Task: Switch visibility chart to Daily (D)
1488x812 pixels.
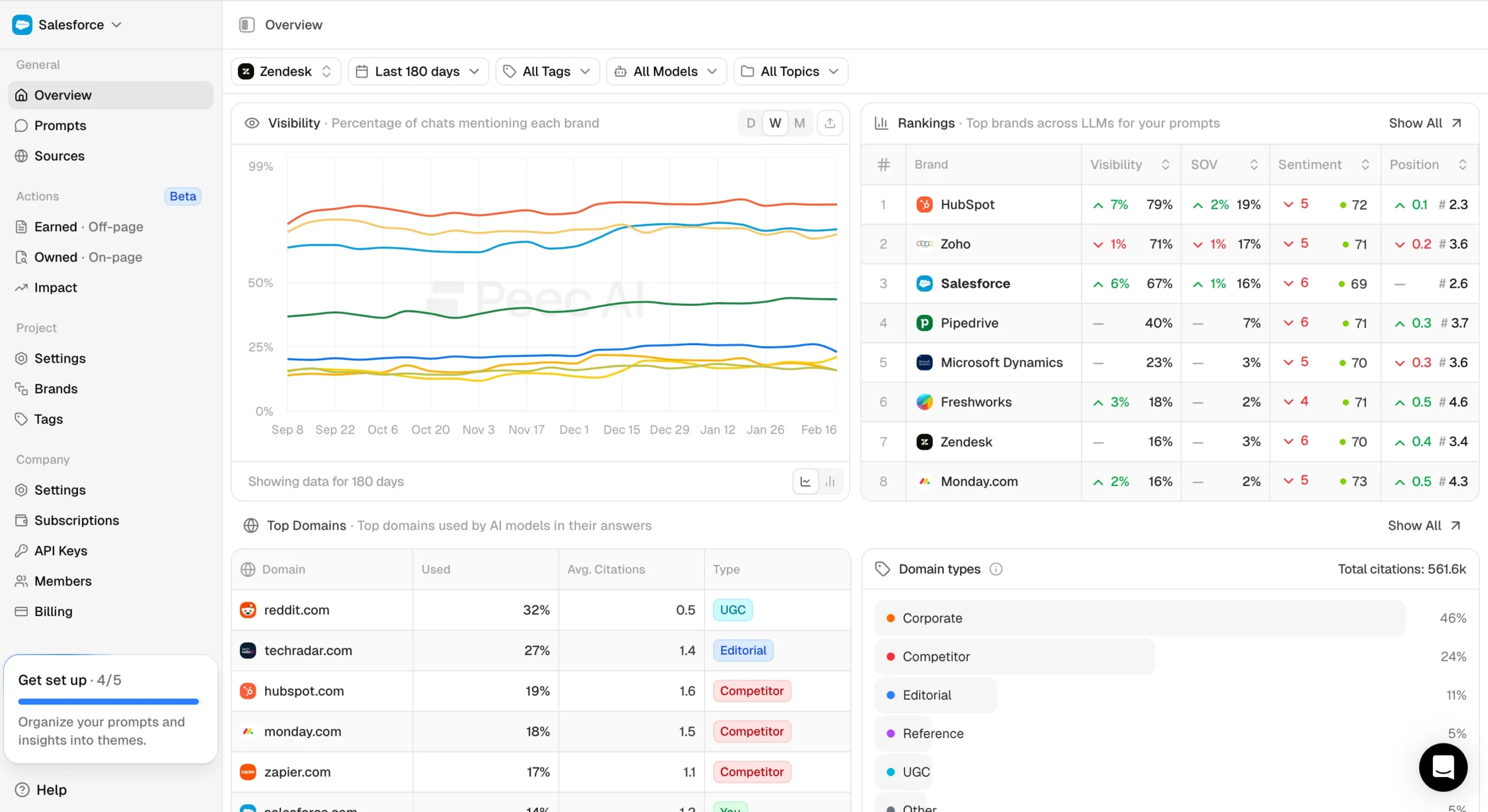Action: pyautogui.click(x=750, y=123)
